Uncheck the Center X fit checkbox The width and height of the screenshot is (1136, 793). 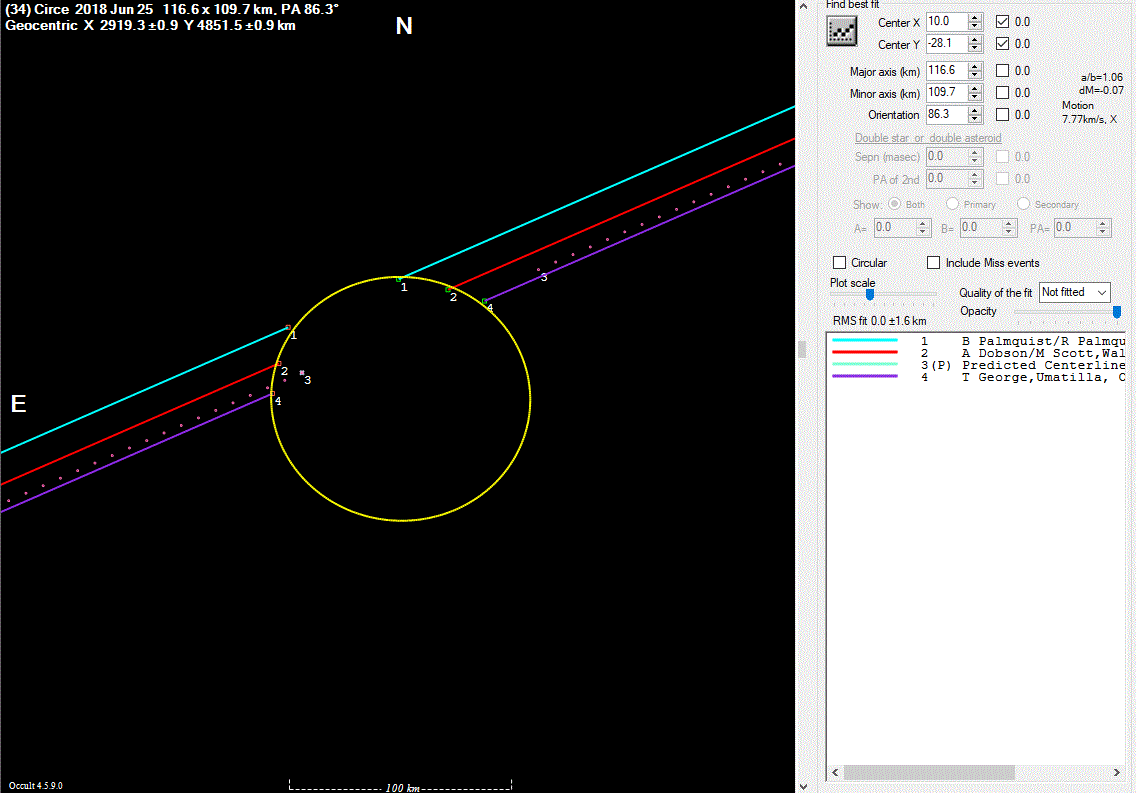click(x=1003, y=21)
